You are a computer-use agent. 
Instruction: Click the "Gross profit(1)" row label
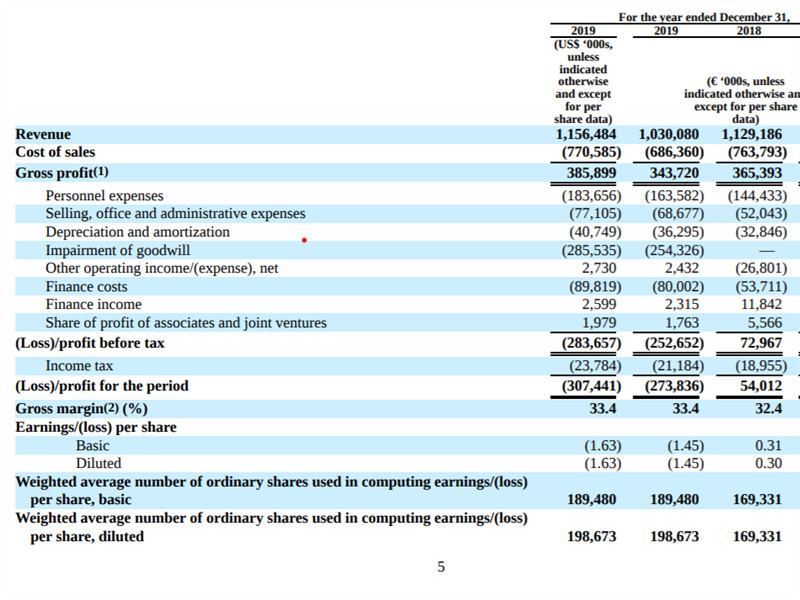tap(62, 172)
